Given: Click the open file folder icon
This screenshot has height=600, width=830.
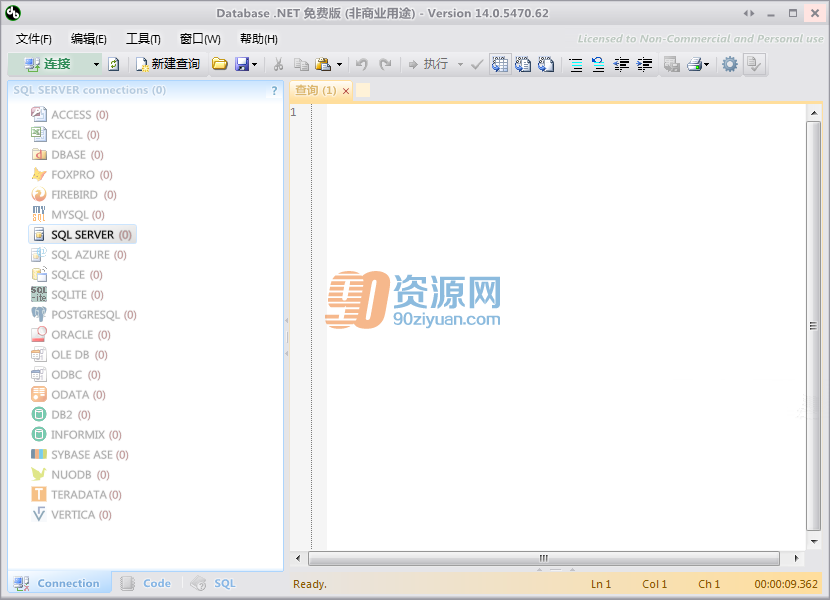Looking at the screenshot, I should 220,64.
